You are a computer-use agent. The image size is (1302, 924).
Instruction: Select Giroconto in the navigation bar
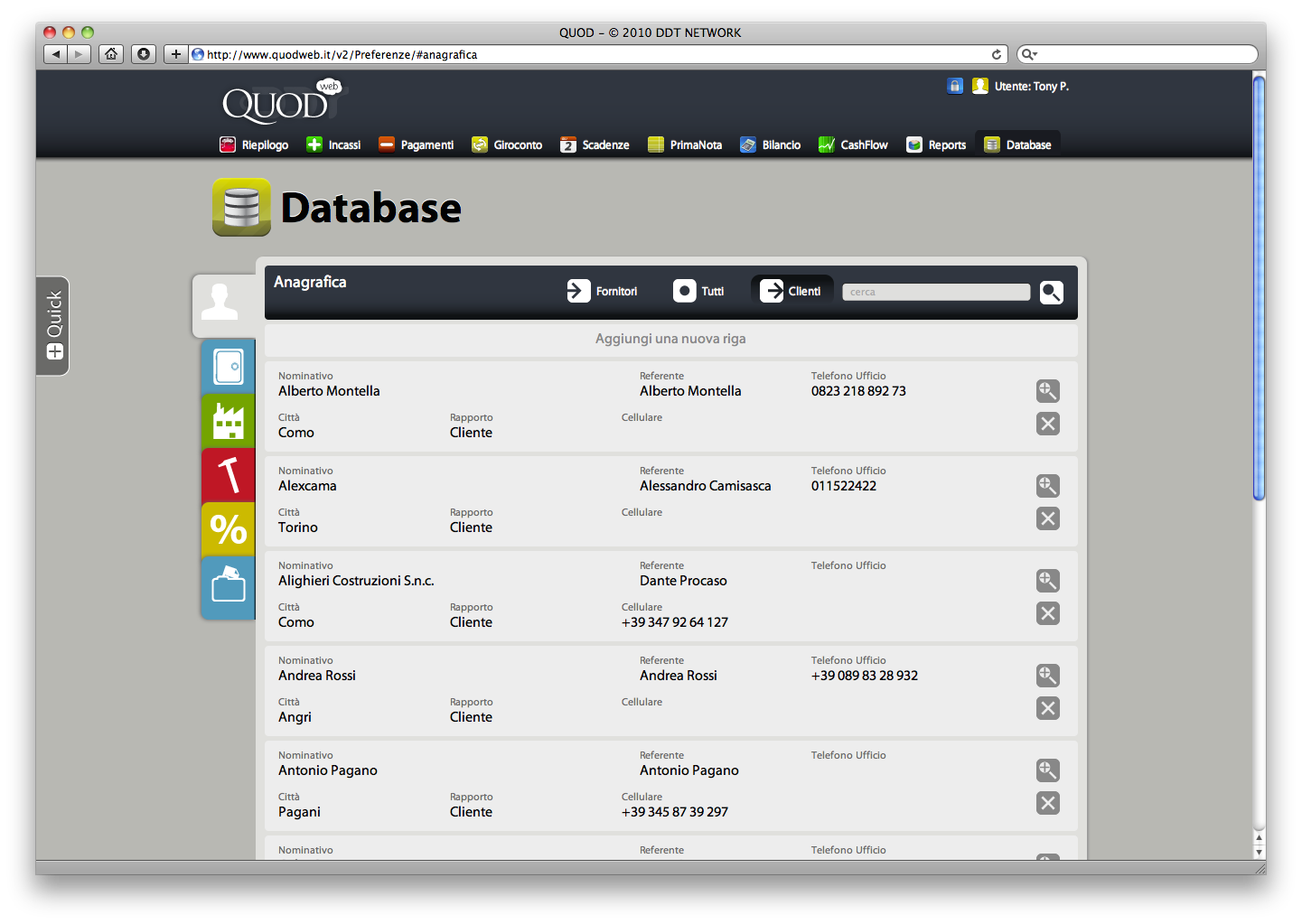click(507, 145)
